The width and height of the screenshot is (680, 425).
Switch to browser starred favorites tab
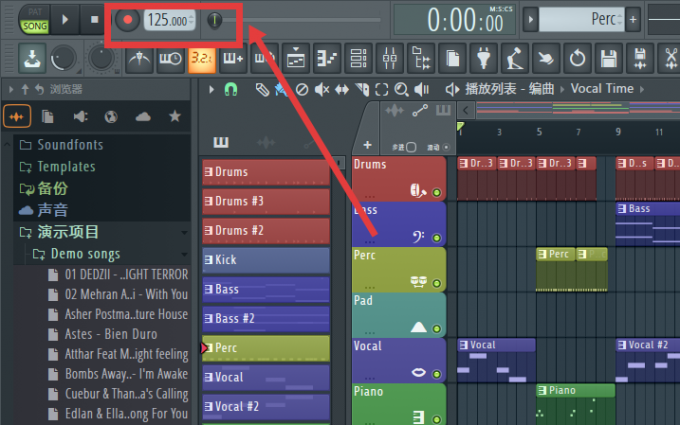click(x=175, y=116)
